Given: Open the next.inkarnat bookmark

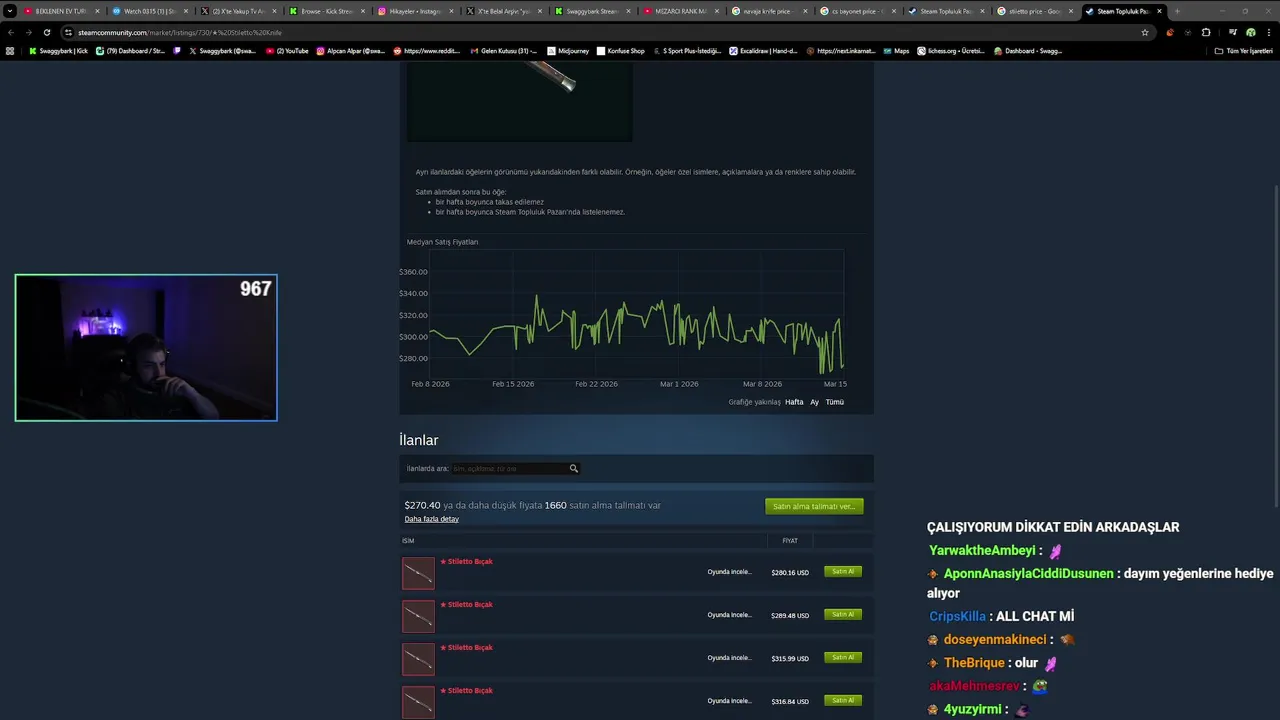Looking at the screenshot, I should pos(841,51).
